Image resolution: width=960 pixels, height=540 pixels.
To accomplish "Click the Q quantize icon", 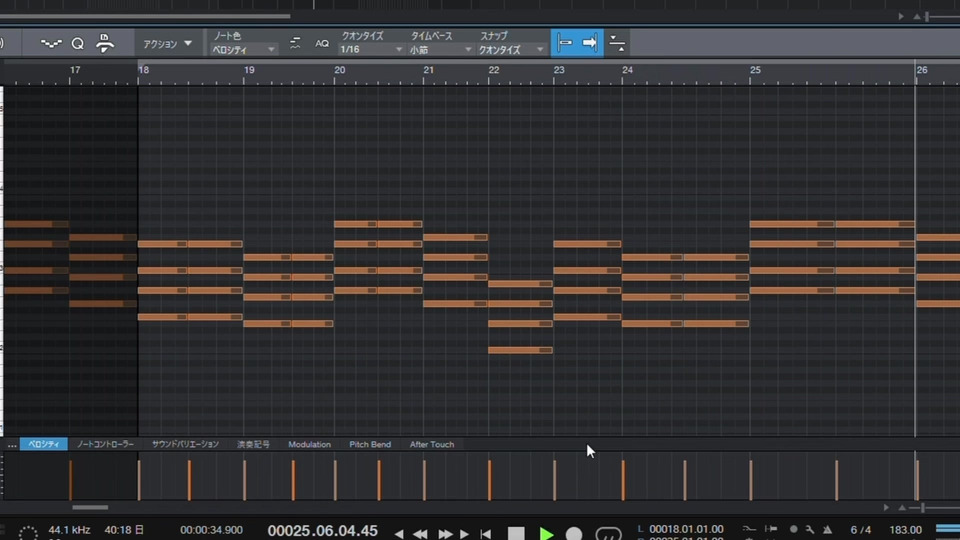I will click(x=78, y=43).
